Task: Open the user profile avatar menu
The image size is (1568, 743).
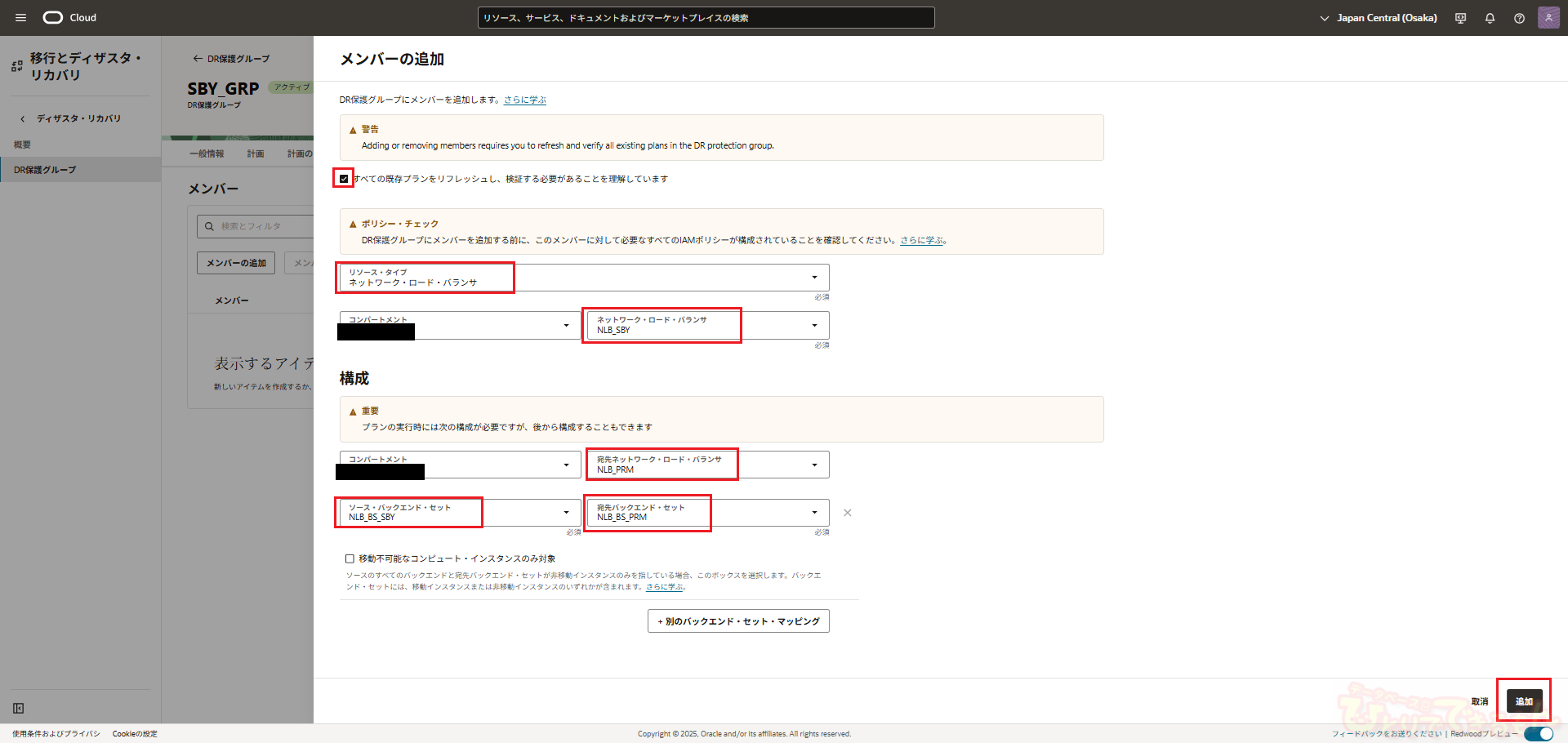Action: [1548, 18]
